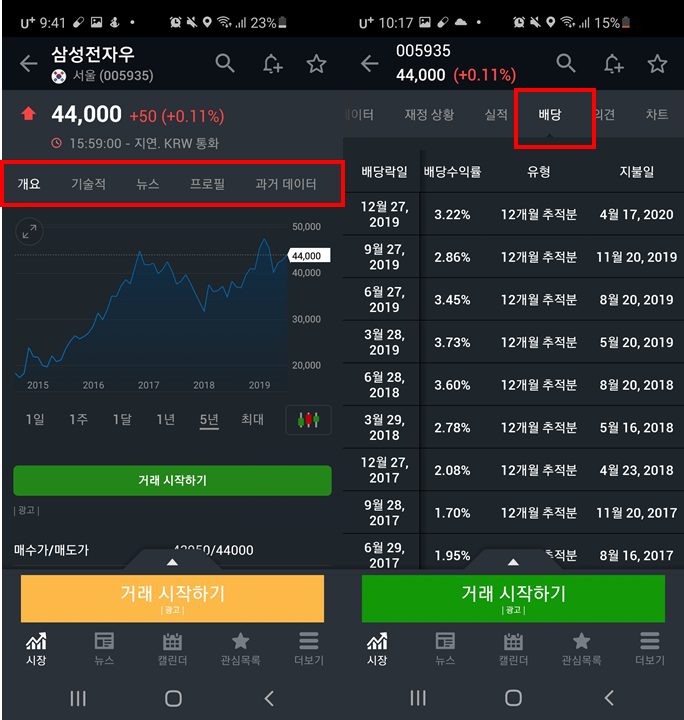This screenshot has height=720, width=684.
Task: Expand chart to fullscreen
Action: 29,231
